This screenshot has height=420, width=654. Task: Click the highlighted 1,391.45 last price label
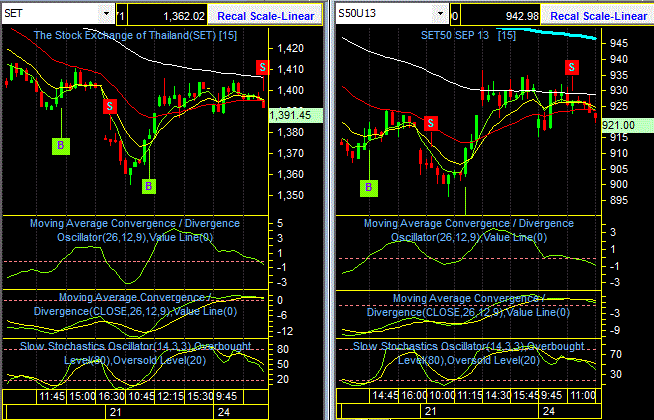click(296, 116)
